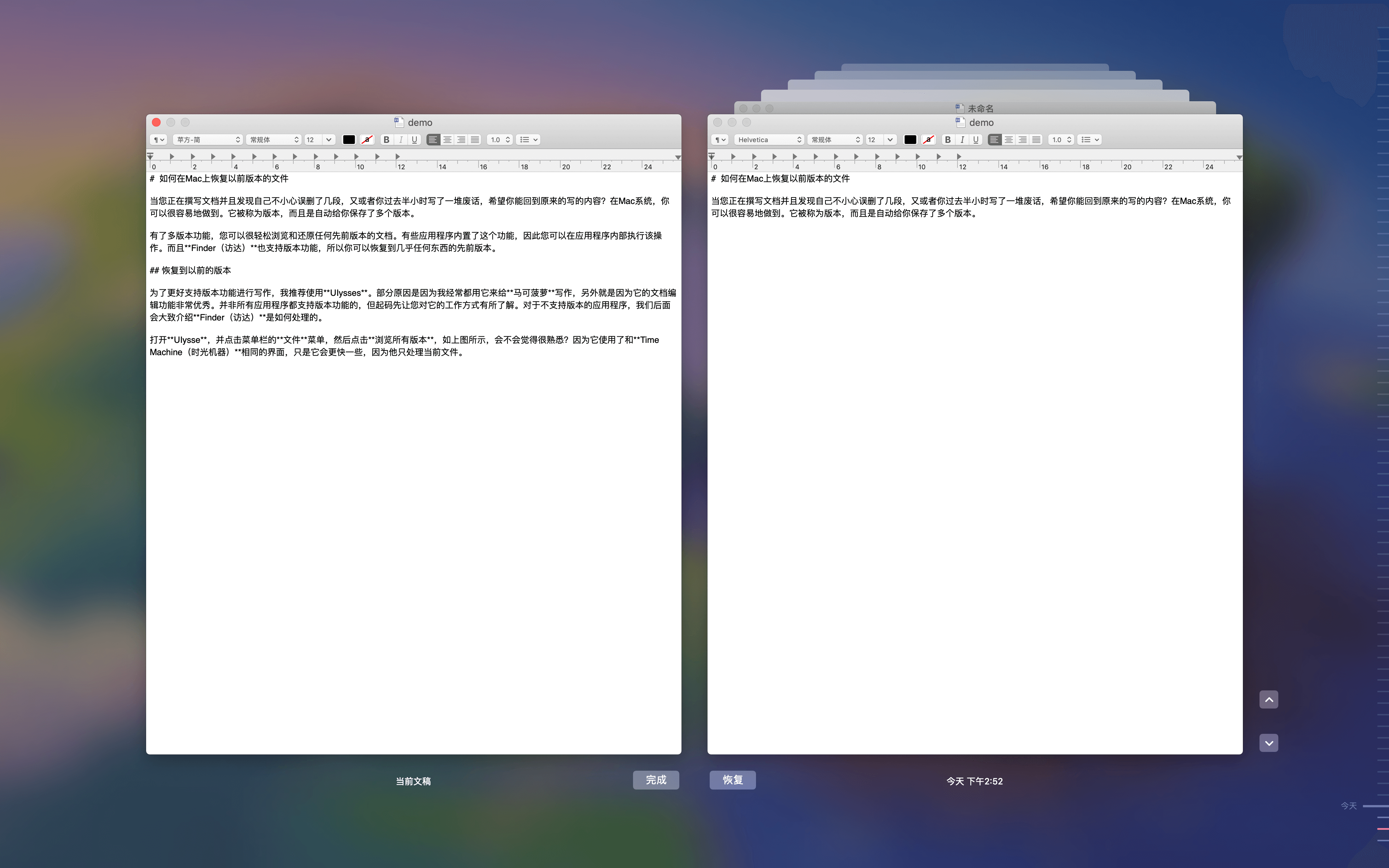Viewport: 1389px width, 868px height.
Task: Open the Helvetica font family dropdown
Action: click(769, 140)
